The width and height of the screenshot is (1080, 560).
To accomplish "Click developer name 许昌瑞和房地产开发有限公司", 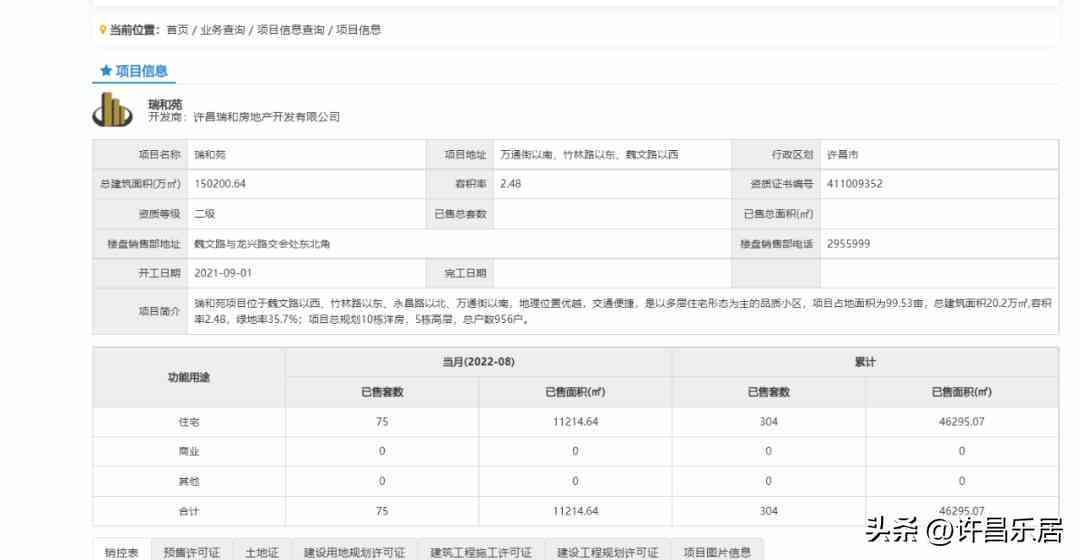I will coord(266,117).
